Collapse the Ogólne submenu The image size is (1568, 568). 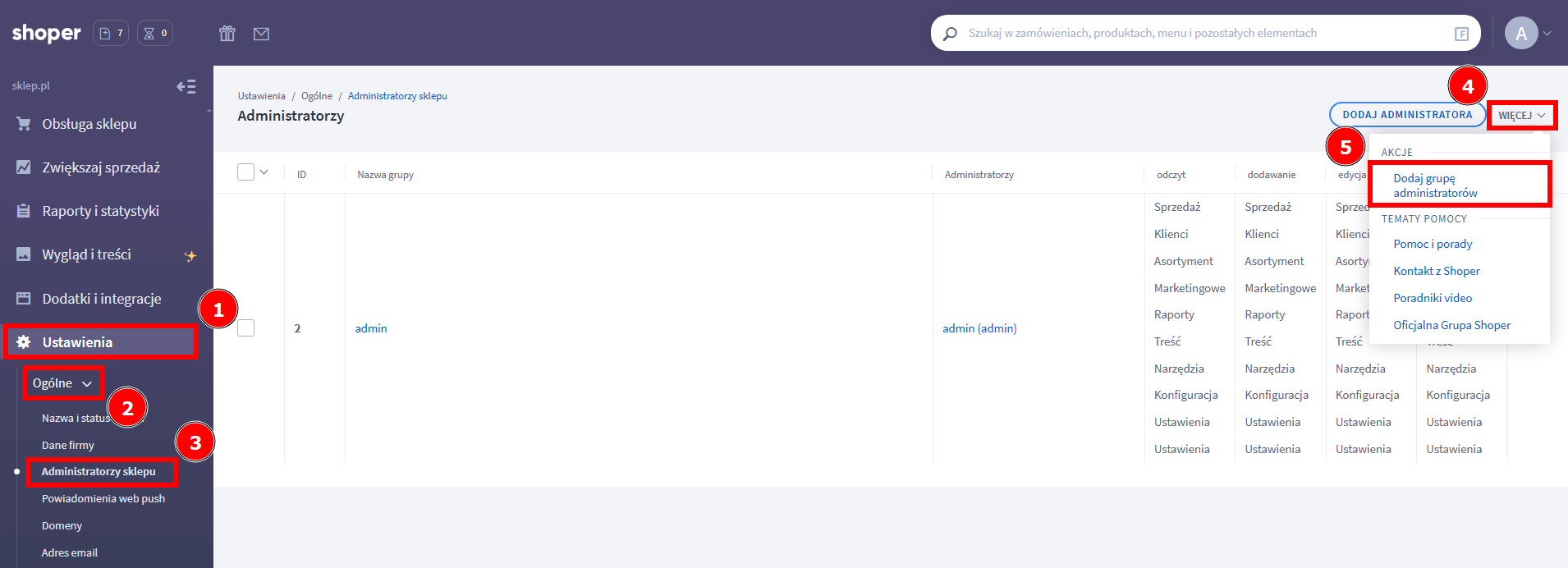pos(62,383)
